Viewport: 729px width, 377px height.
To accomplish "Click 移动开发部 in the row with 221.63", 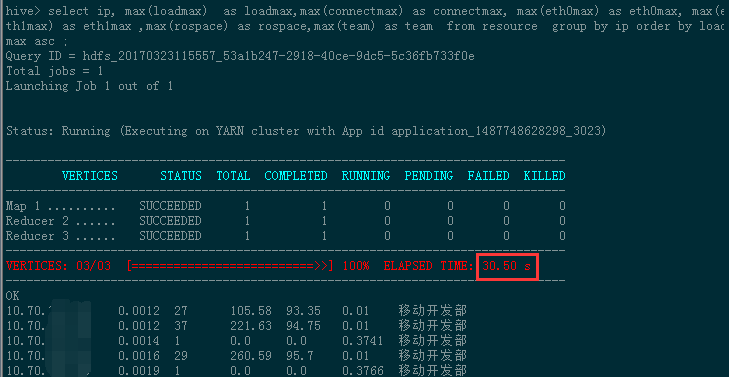I will pyautogui.click(x=432, y=325).
